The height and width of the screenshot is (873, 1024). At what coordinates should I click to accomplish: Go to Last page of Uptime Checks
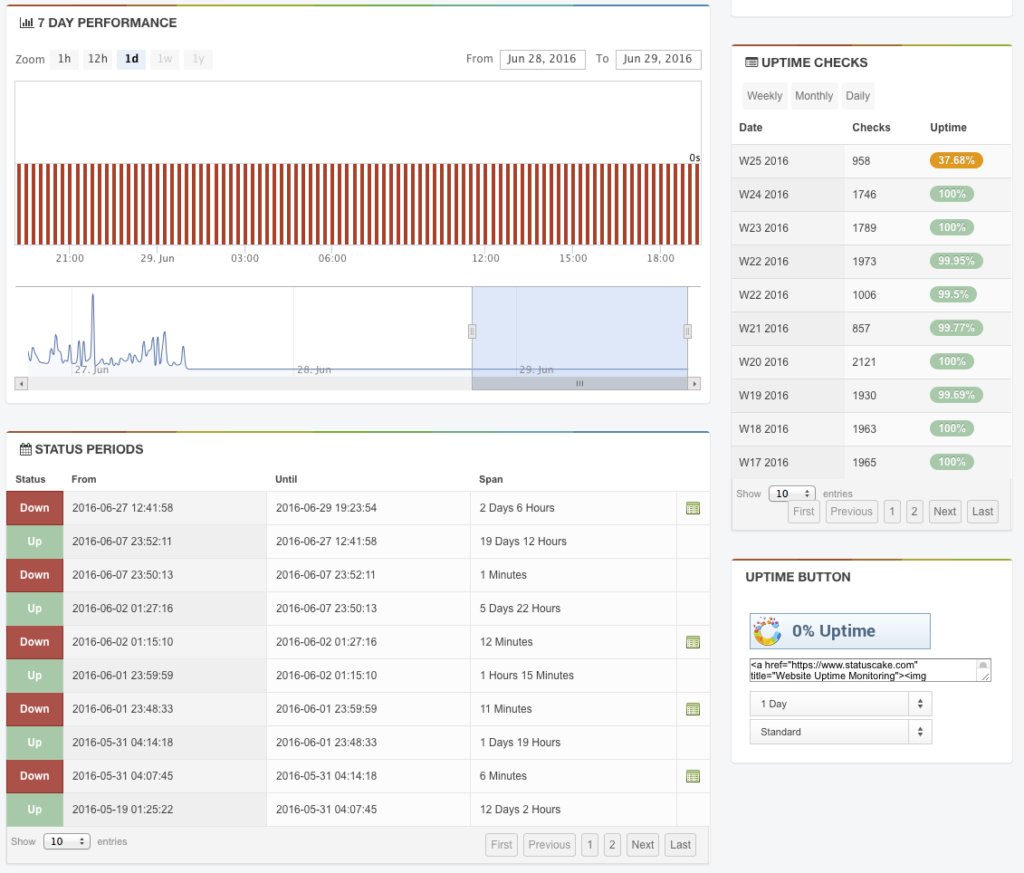coord(982,512)
